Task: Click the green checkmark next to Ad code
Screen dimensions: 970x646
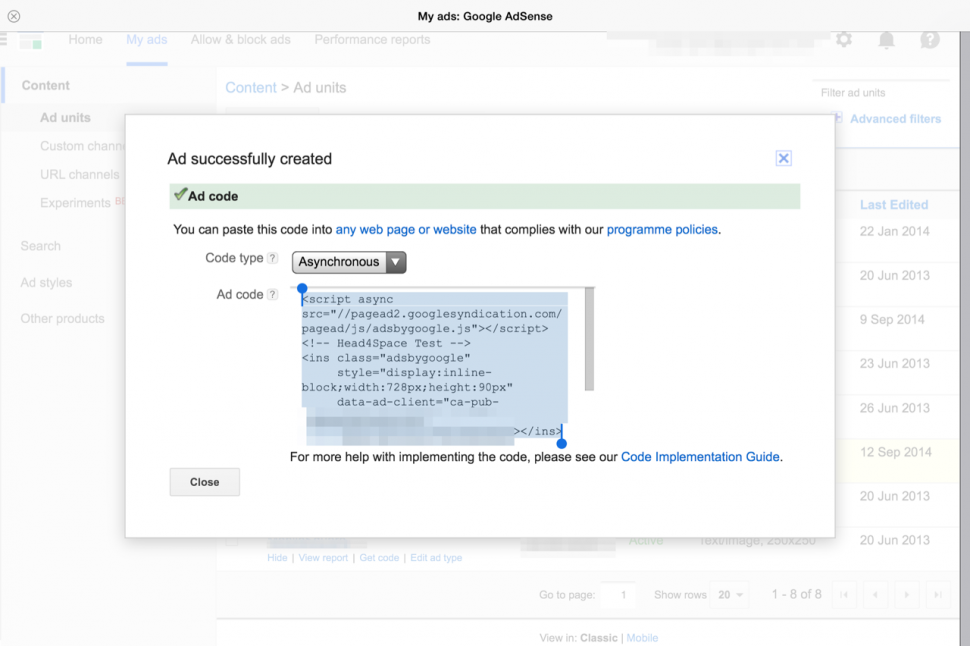Action: 180,195
